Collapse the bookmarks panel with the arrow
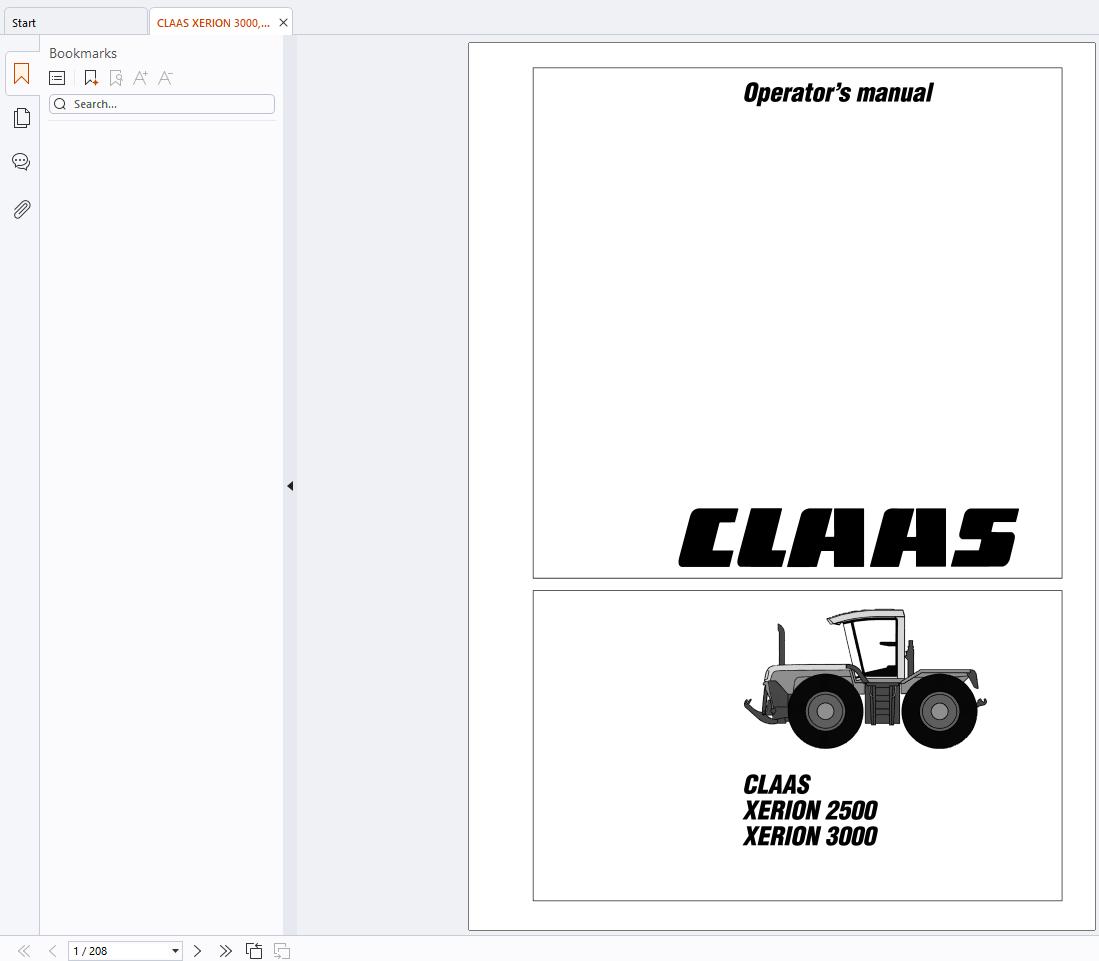The width and height of the screenshot is (1099, 961). point(290,486)
